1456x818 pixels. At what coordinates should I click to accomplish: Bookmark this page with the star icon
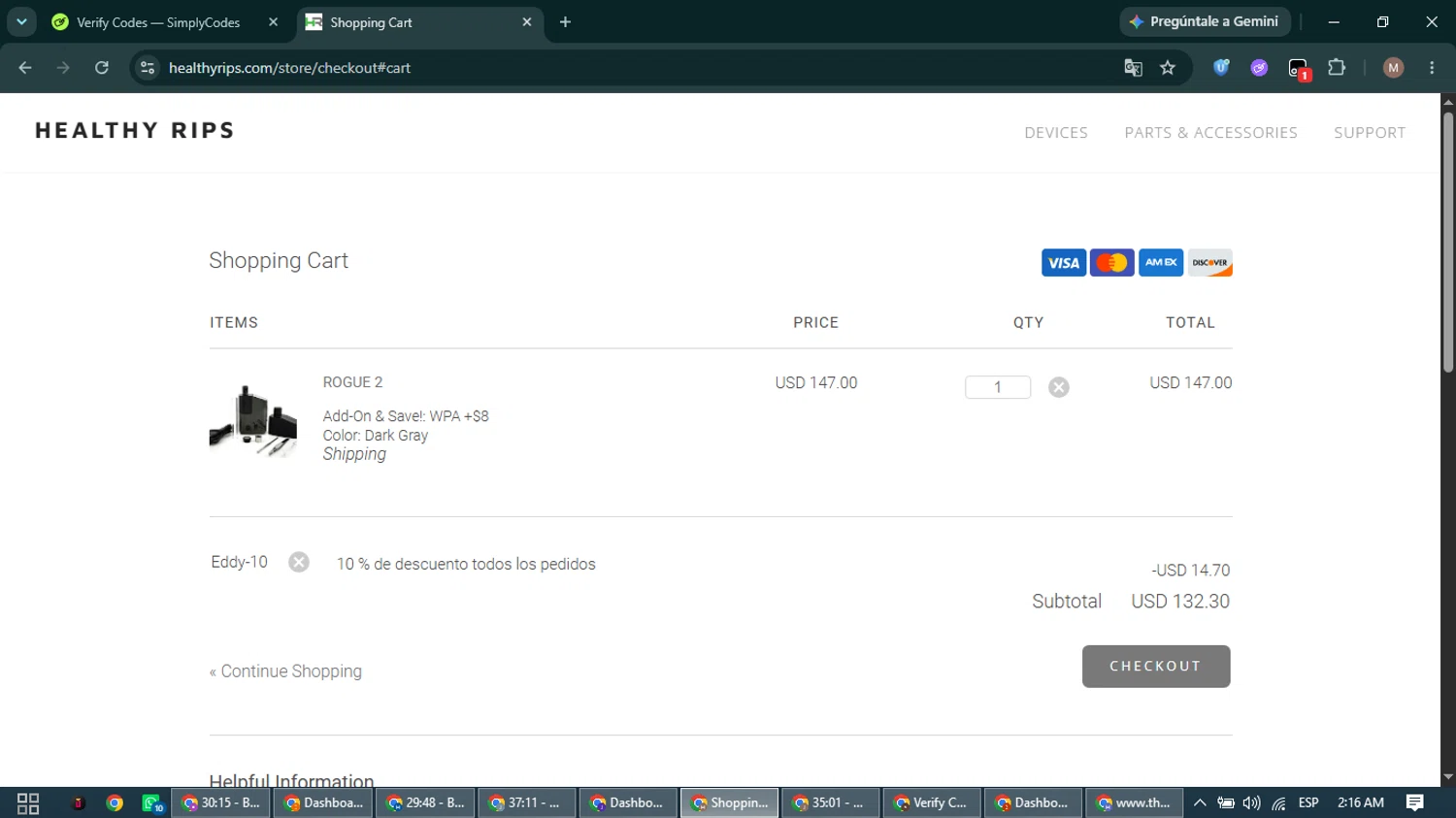tap(1168, 68)
